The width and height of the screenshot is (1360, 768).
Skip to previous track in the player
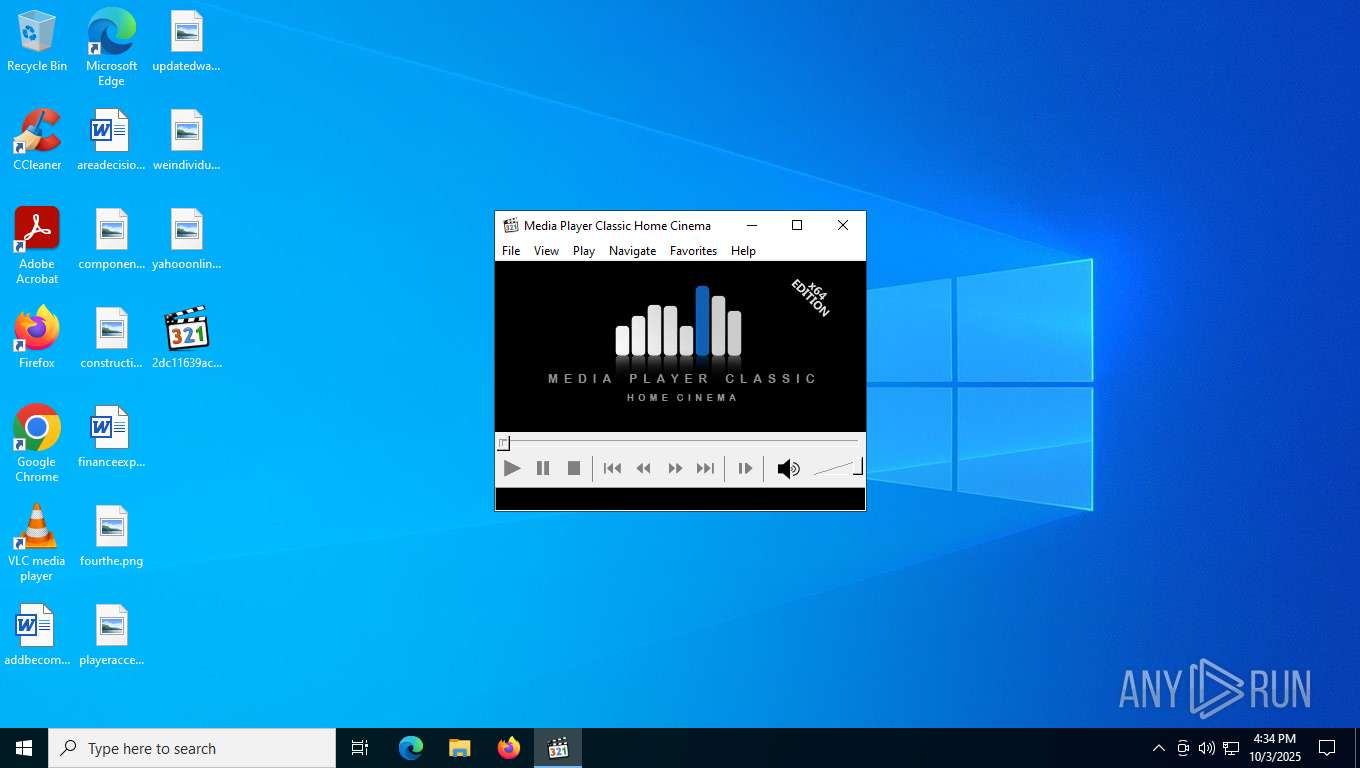613,468
